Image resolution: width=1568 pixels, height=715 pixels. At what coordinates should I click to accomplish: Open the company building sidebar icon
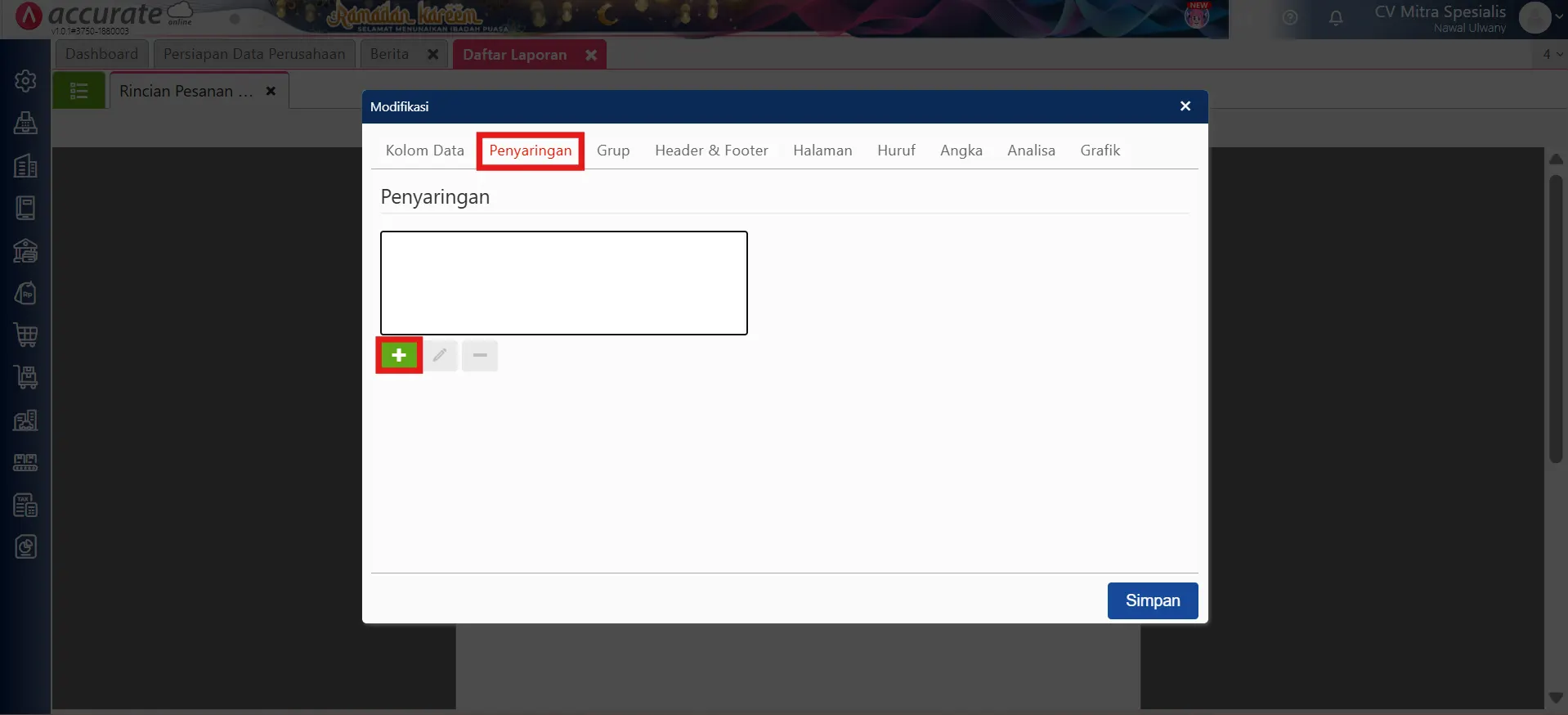point(25,166)
